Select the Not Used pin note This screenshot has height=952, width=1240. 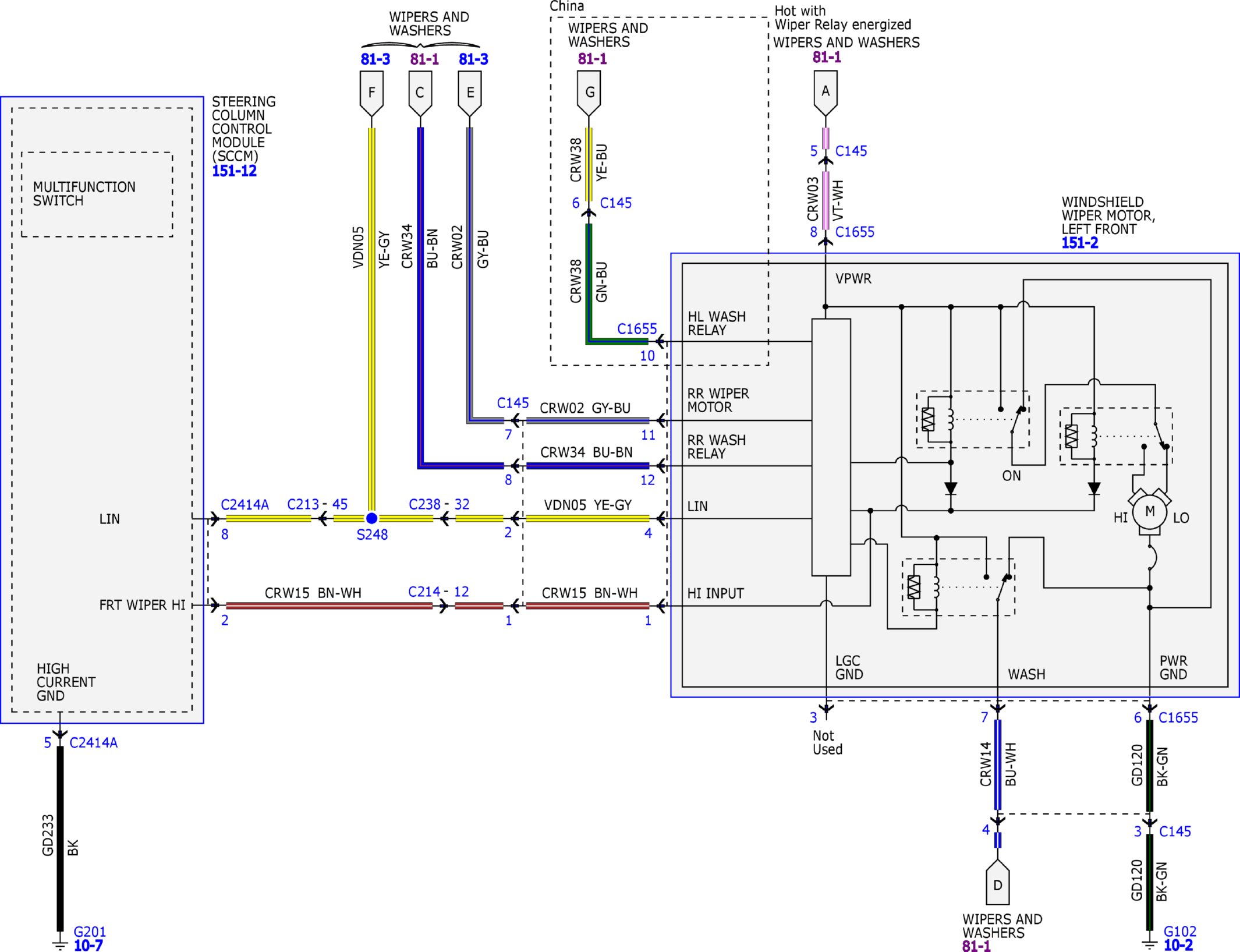(x=827, y=743)
